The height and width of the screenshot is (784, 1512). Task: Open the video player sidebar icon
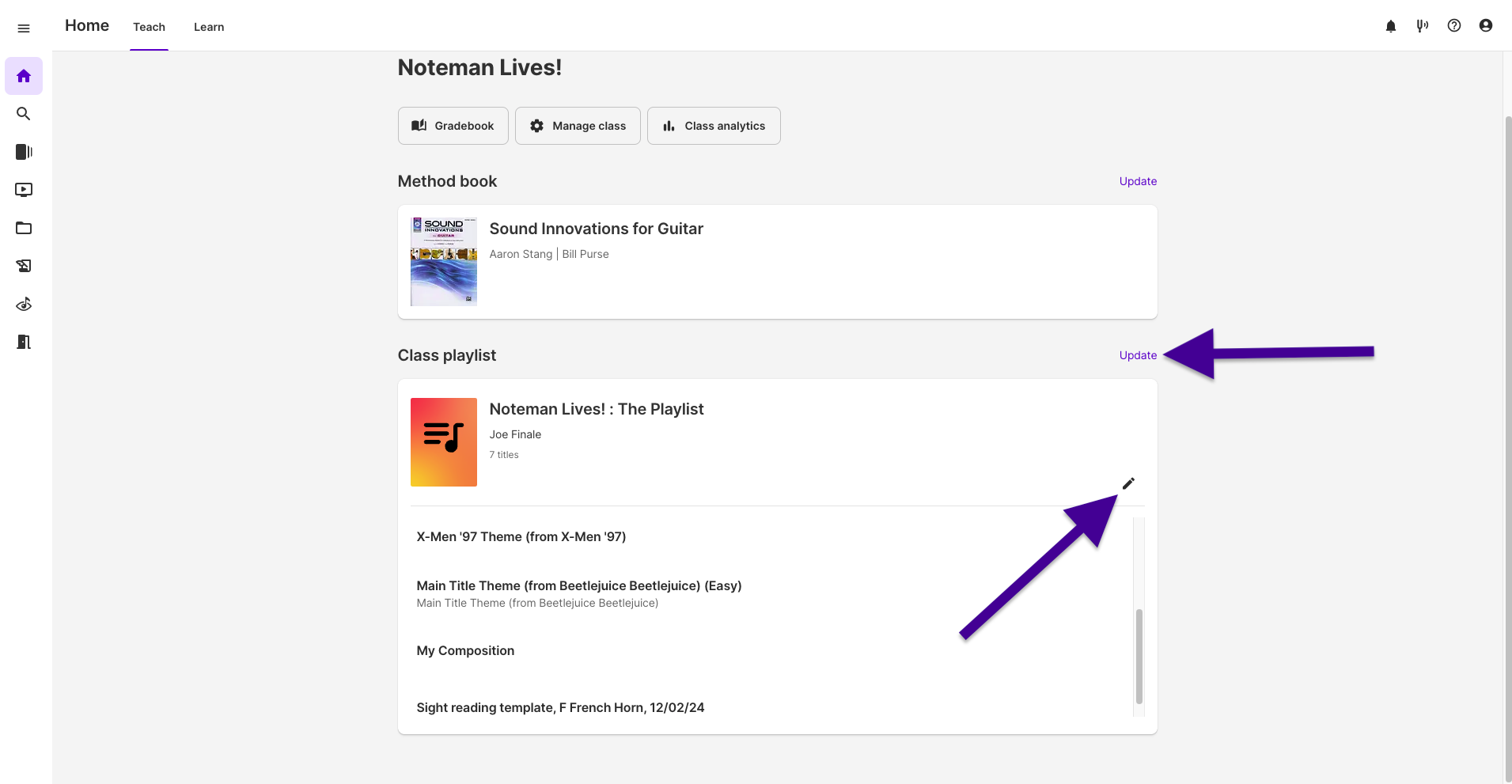point(24,190)
